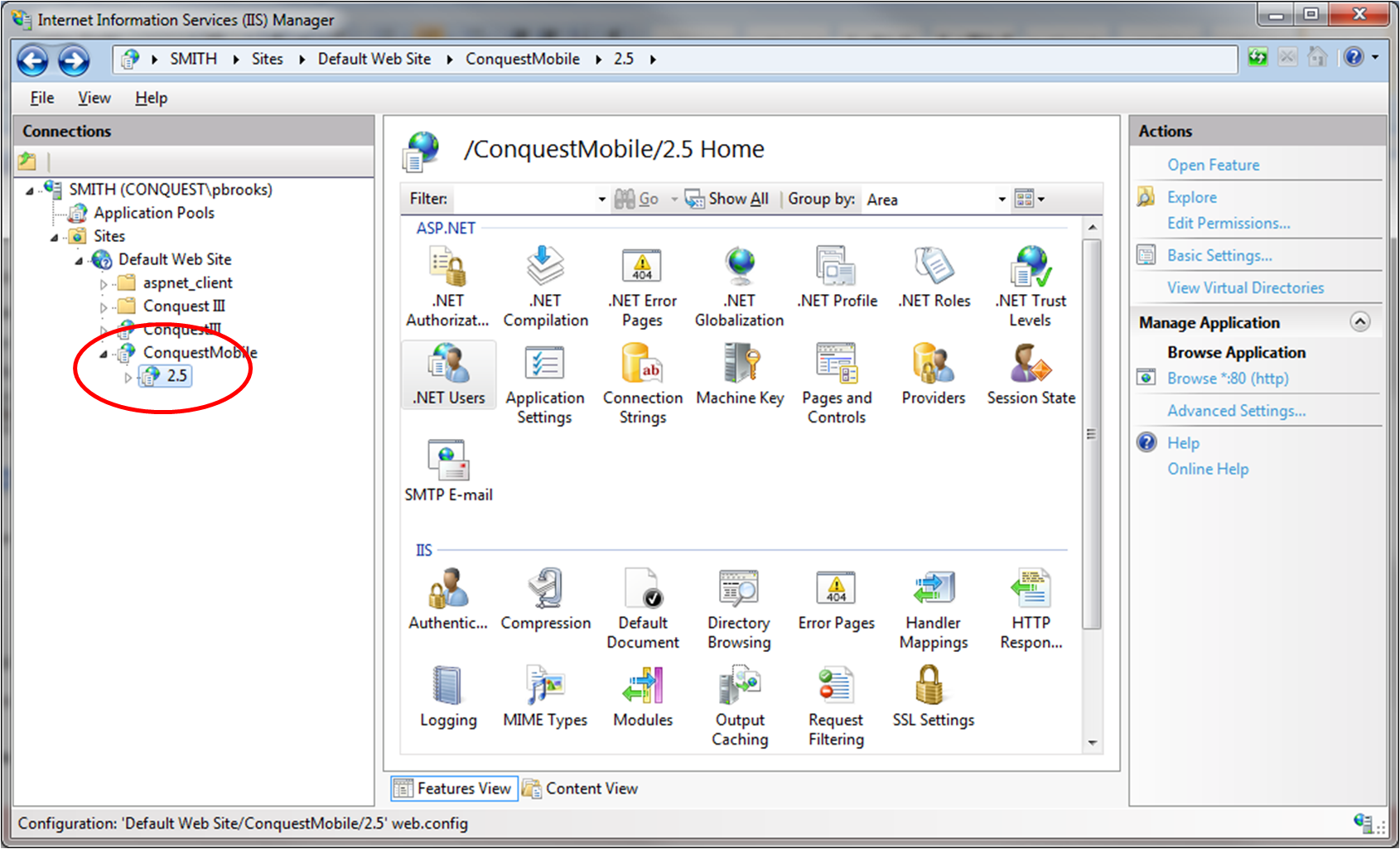The height and width of the screenshot is (849, 1400).
Task: Open the Filter dropdown arrow
Action: tap(602, 200)
